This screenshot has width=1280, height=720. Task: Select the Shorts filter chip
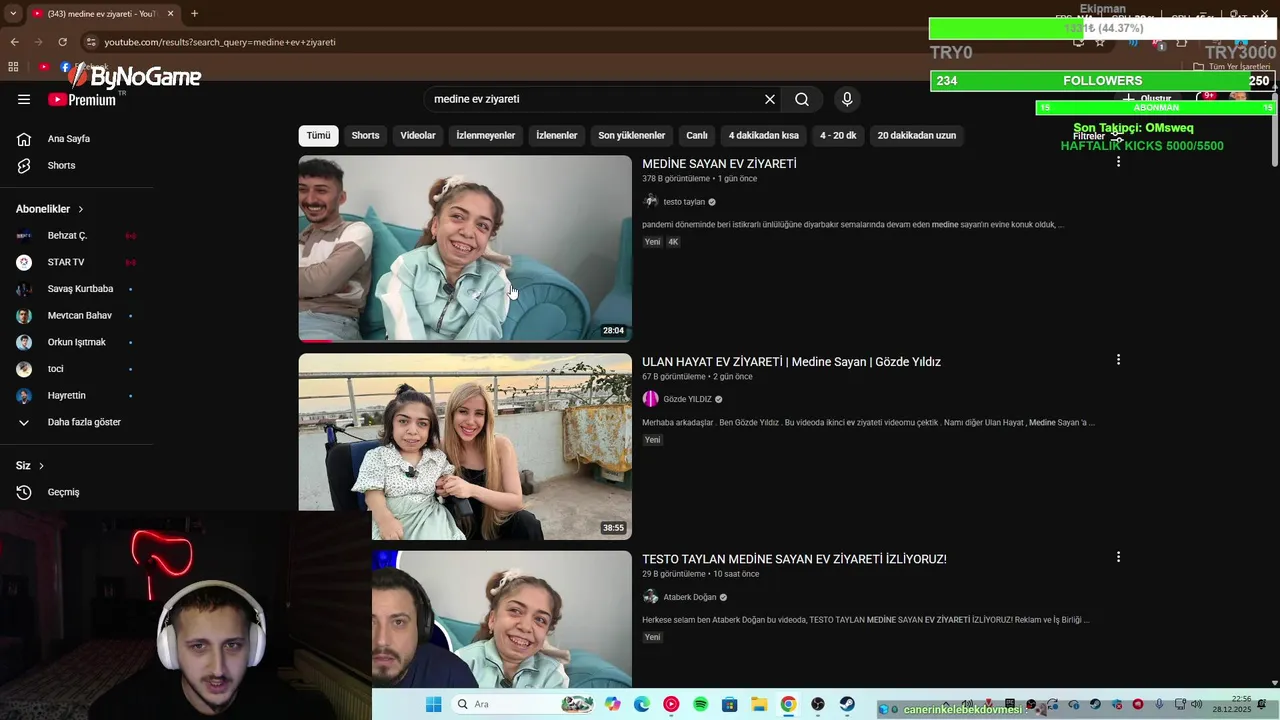click(365, 135)
